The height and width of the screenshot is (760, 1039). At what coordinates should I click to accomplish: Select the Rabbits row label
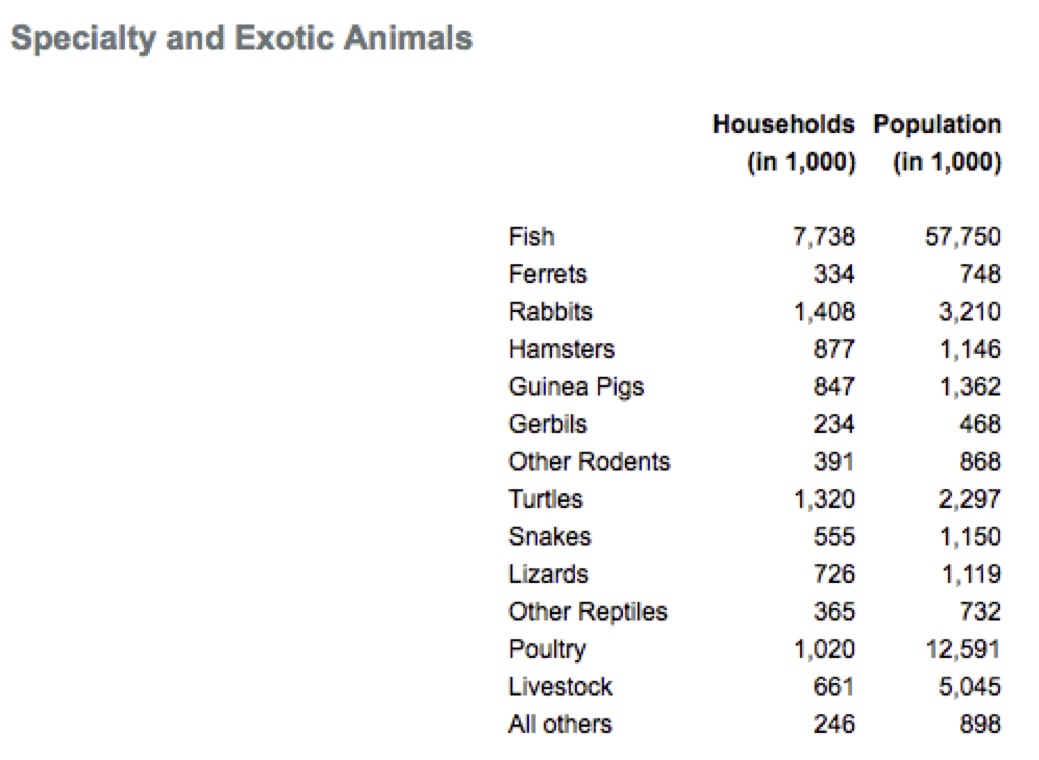click(x=550, y=312)
